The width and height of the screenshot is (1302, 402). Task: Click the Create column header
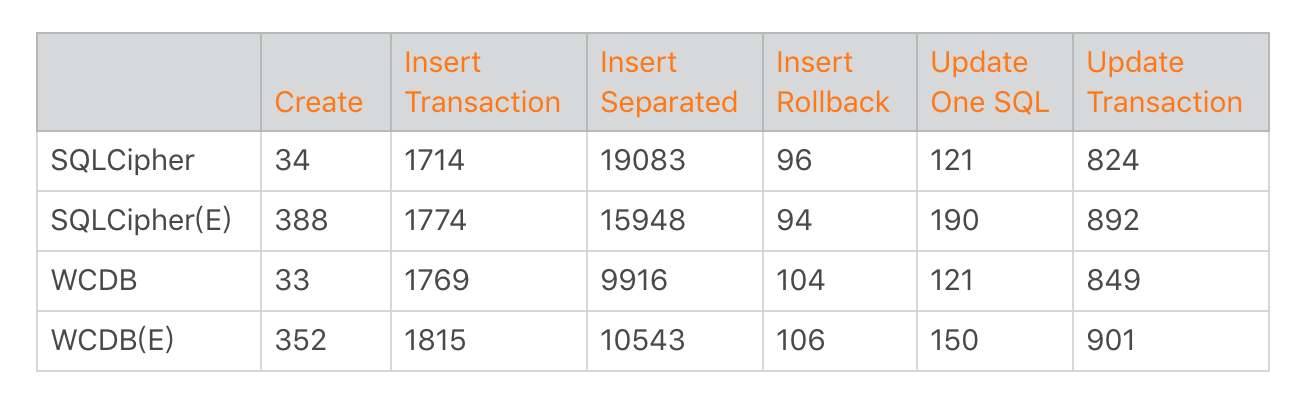tap(319, 102)
